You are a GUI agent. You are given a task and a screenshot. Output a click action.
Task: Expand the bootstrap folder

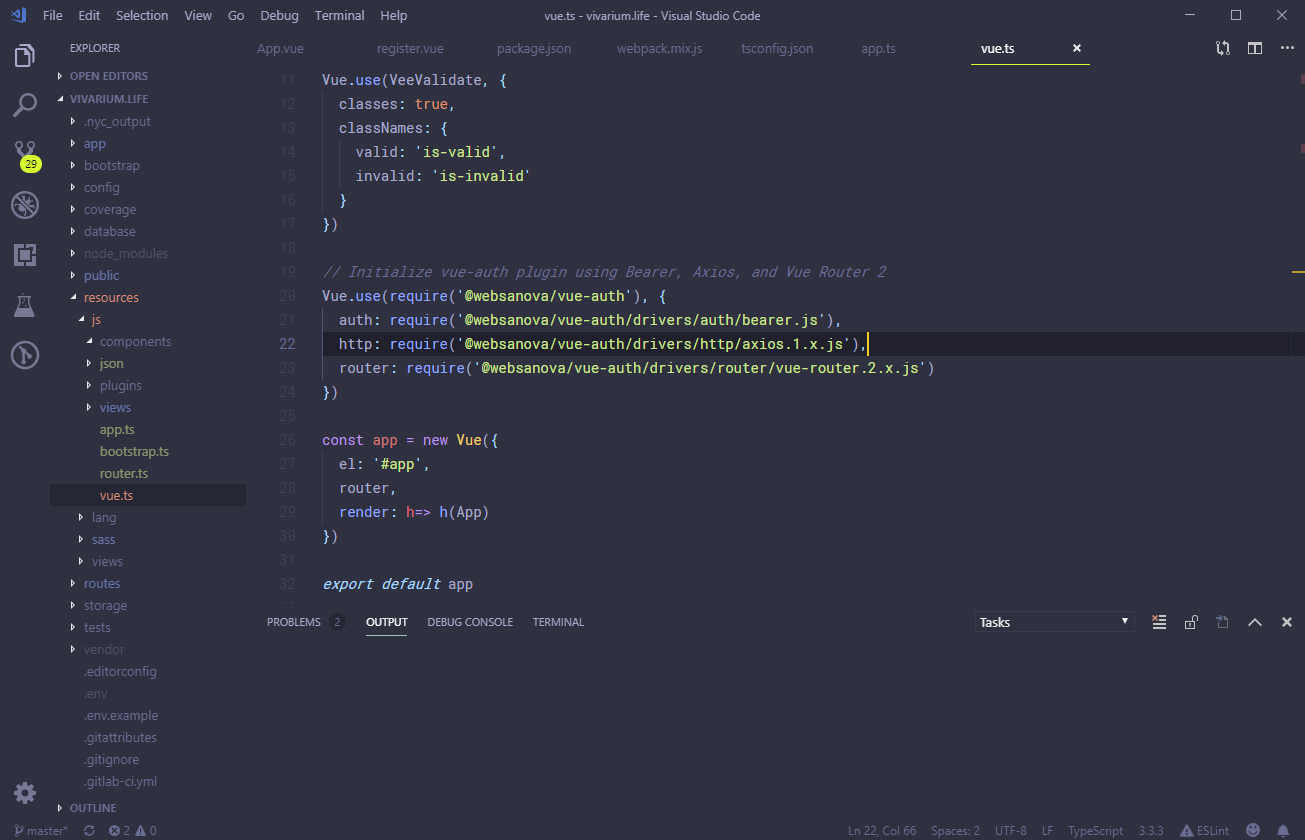pyautogui.click(x=111, y=166)
